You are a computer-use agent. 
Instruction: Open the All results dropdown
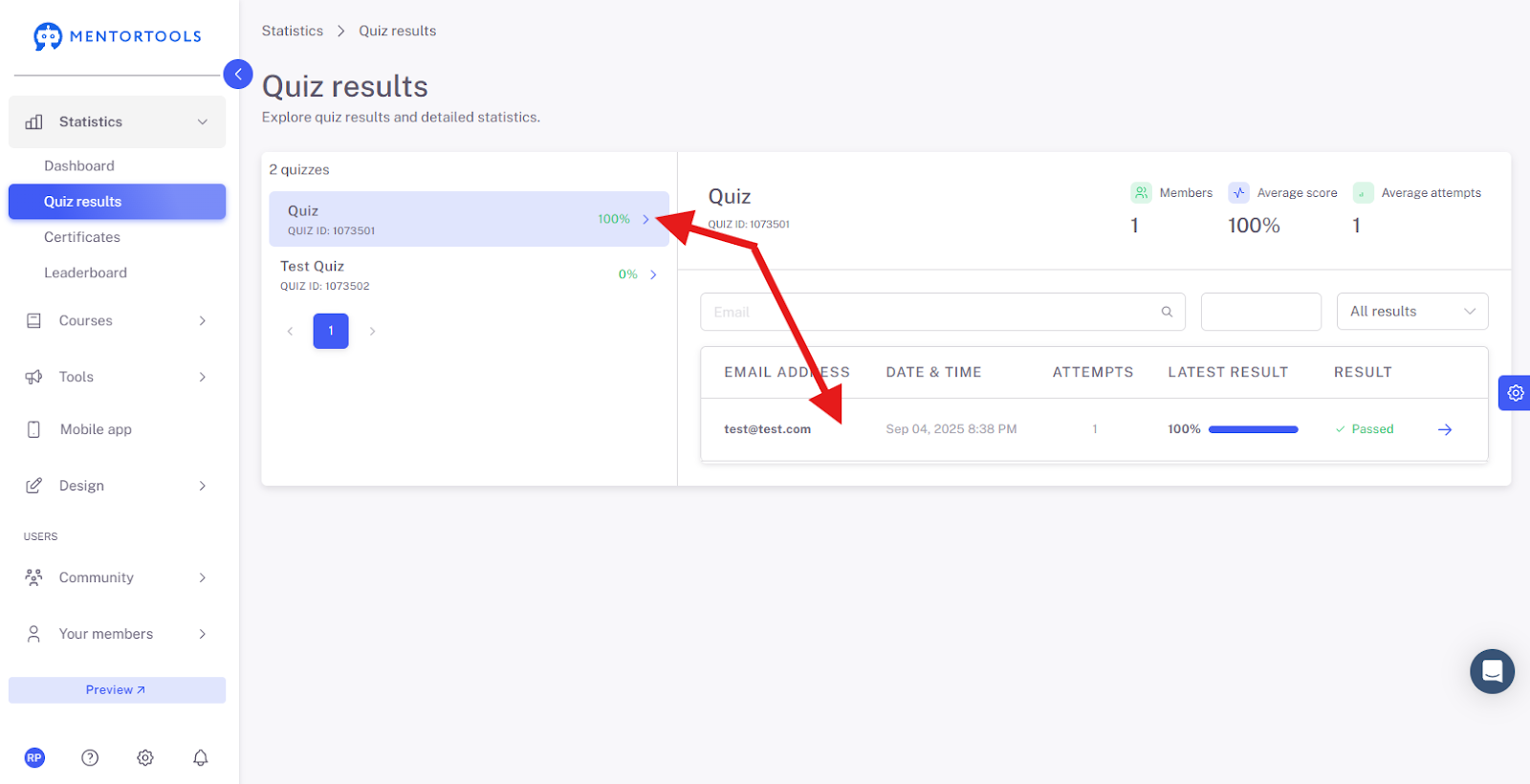(1412, 312)
